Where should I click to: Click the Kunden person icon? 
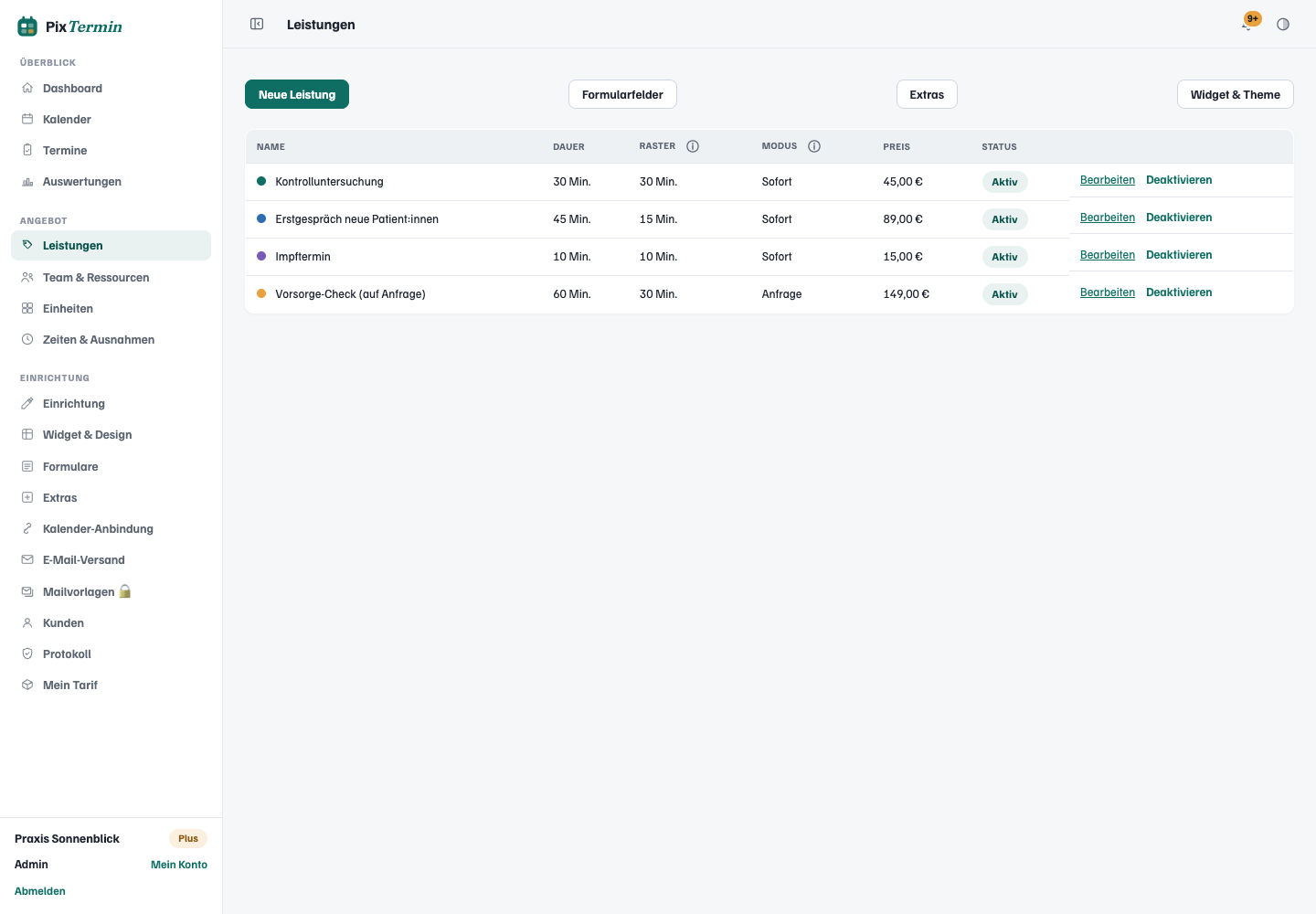coord(27,623)
